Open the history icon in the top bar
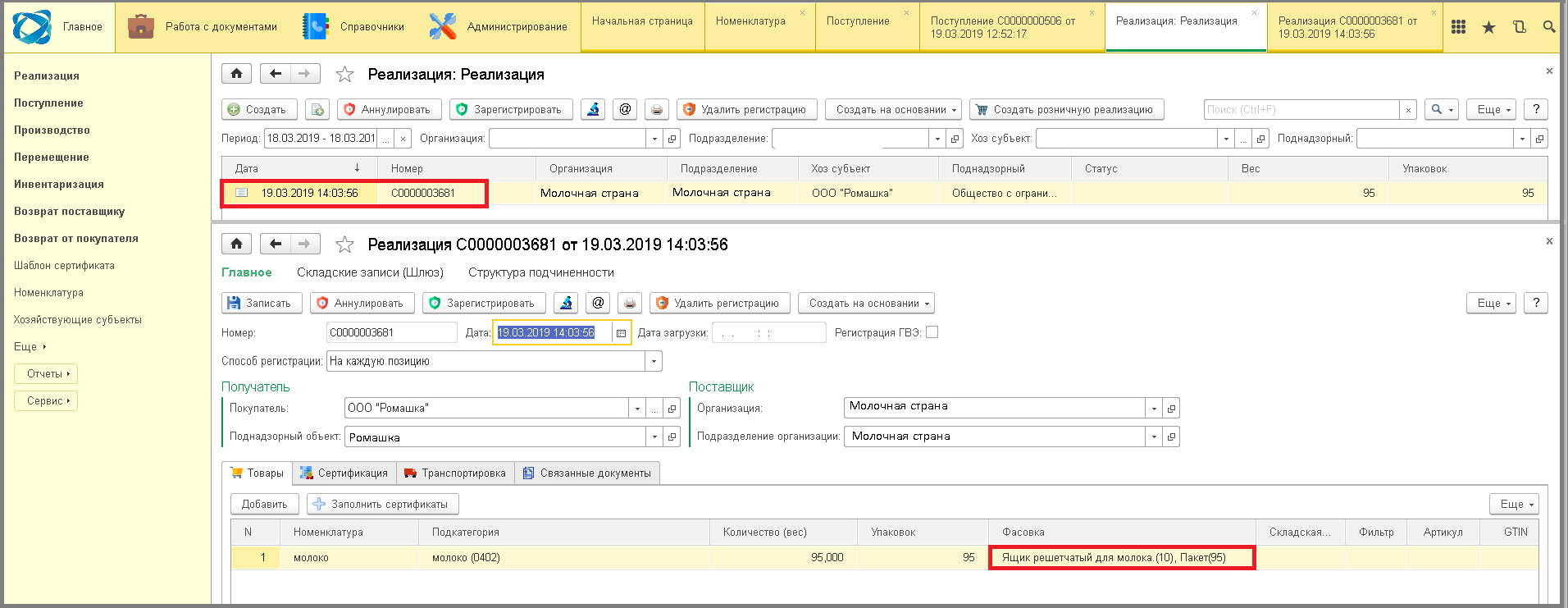Screen dimensions: 1568x608 (x=1519, y=27)
